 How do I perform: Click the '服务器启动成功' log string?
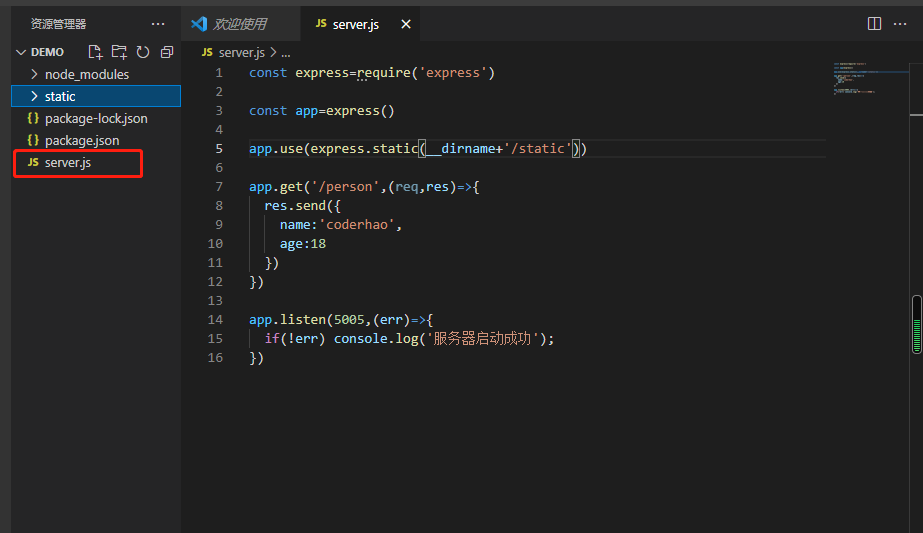coord(482,339)
